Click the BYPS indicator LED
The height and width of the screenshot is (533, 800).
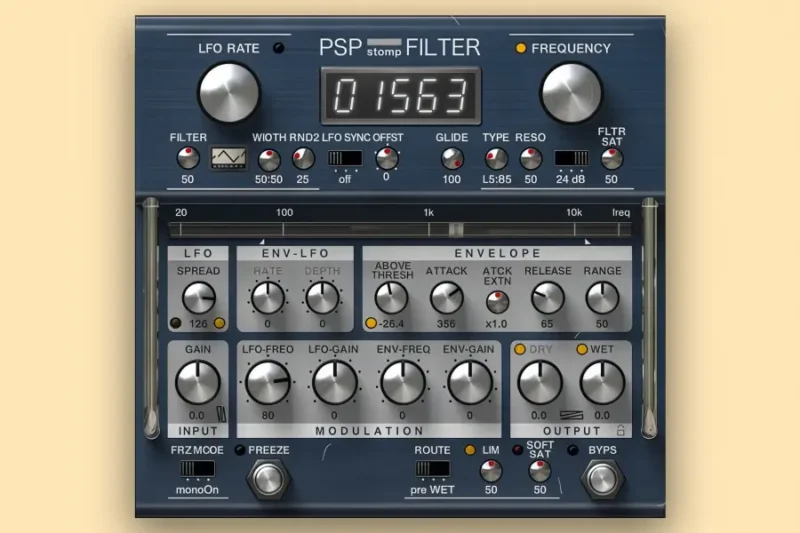pyautogui.click(x=573, y=450)
